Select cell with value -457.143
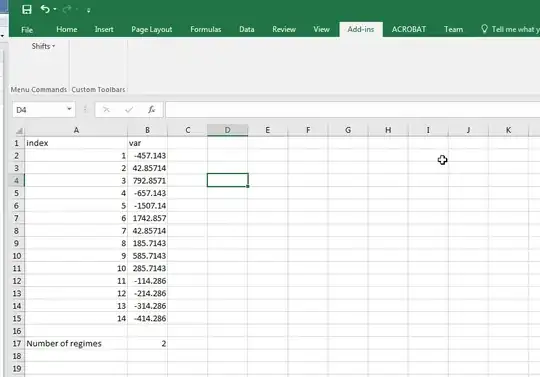Screen dimensions: 540x377 click(147, 156)
